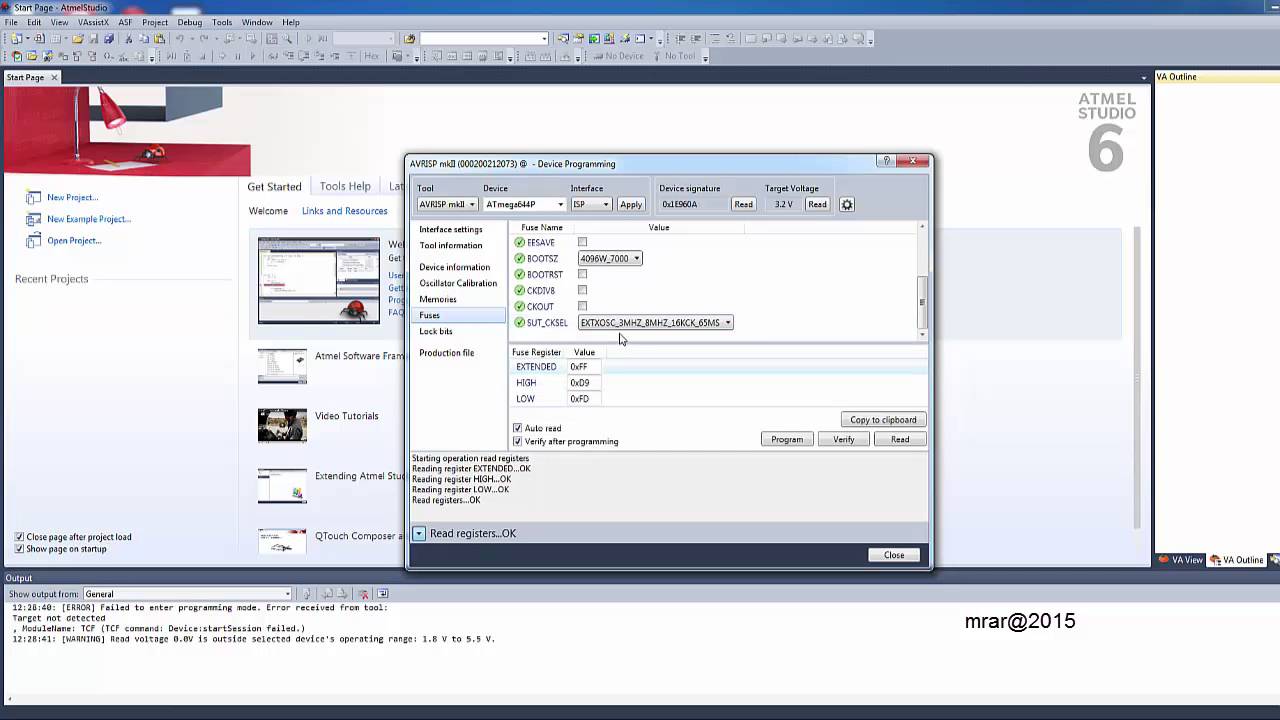The height and width of the screenshot is (720, 1280).
Task: Click the help question mark in Device Programming
Action: pyautogui.click(x=886, y=161)
